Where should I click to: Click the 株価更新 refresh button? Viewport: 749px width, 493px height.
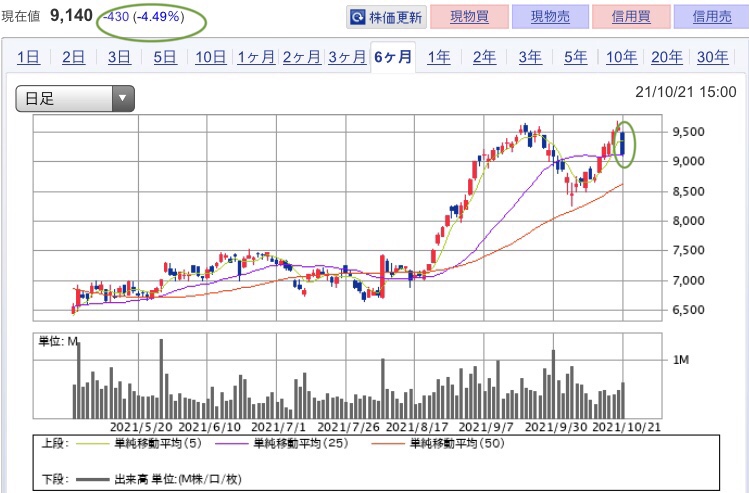[x=386, y=17]
